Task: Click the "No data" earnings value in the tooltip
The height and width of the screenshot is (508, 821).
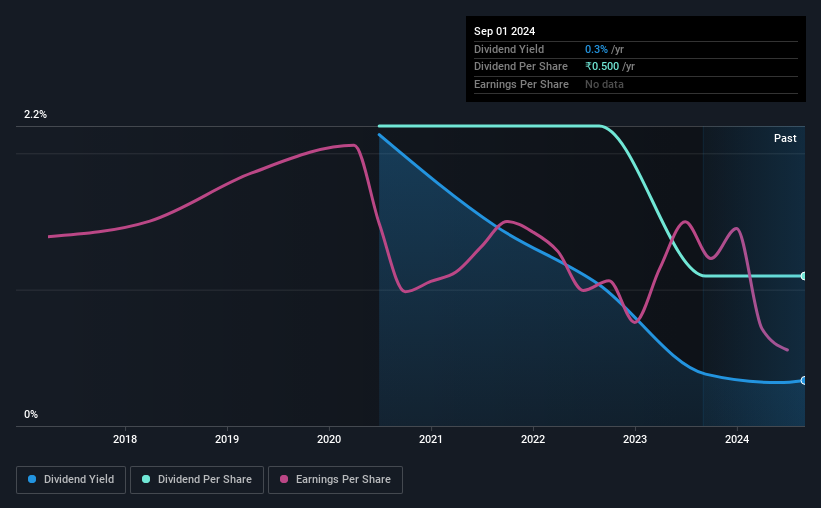Action: 605,85
